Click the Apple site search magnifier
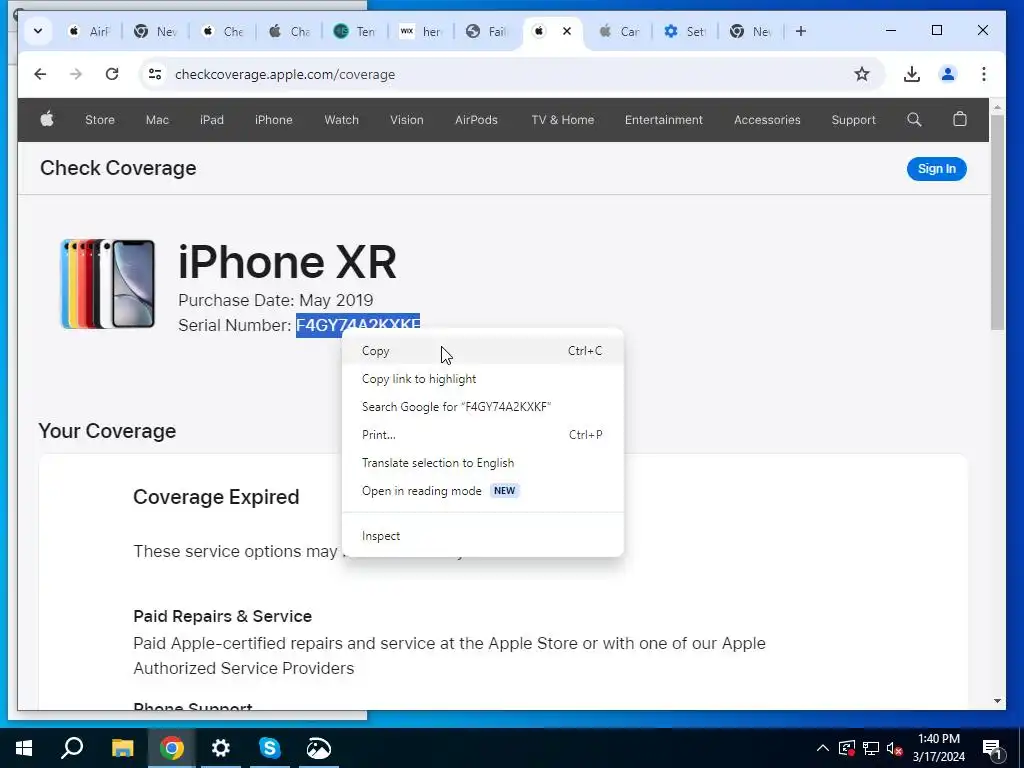Viewport: 1024px width, 768px height. click(x=914, y=120)
